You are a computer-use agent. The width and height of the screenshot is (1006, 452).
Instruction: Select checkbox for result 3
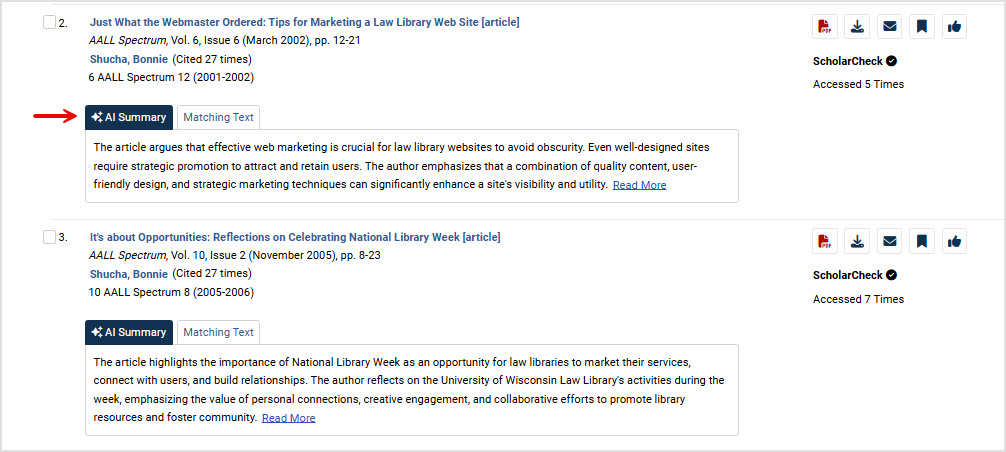pos(50,237)
